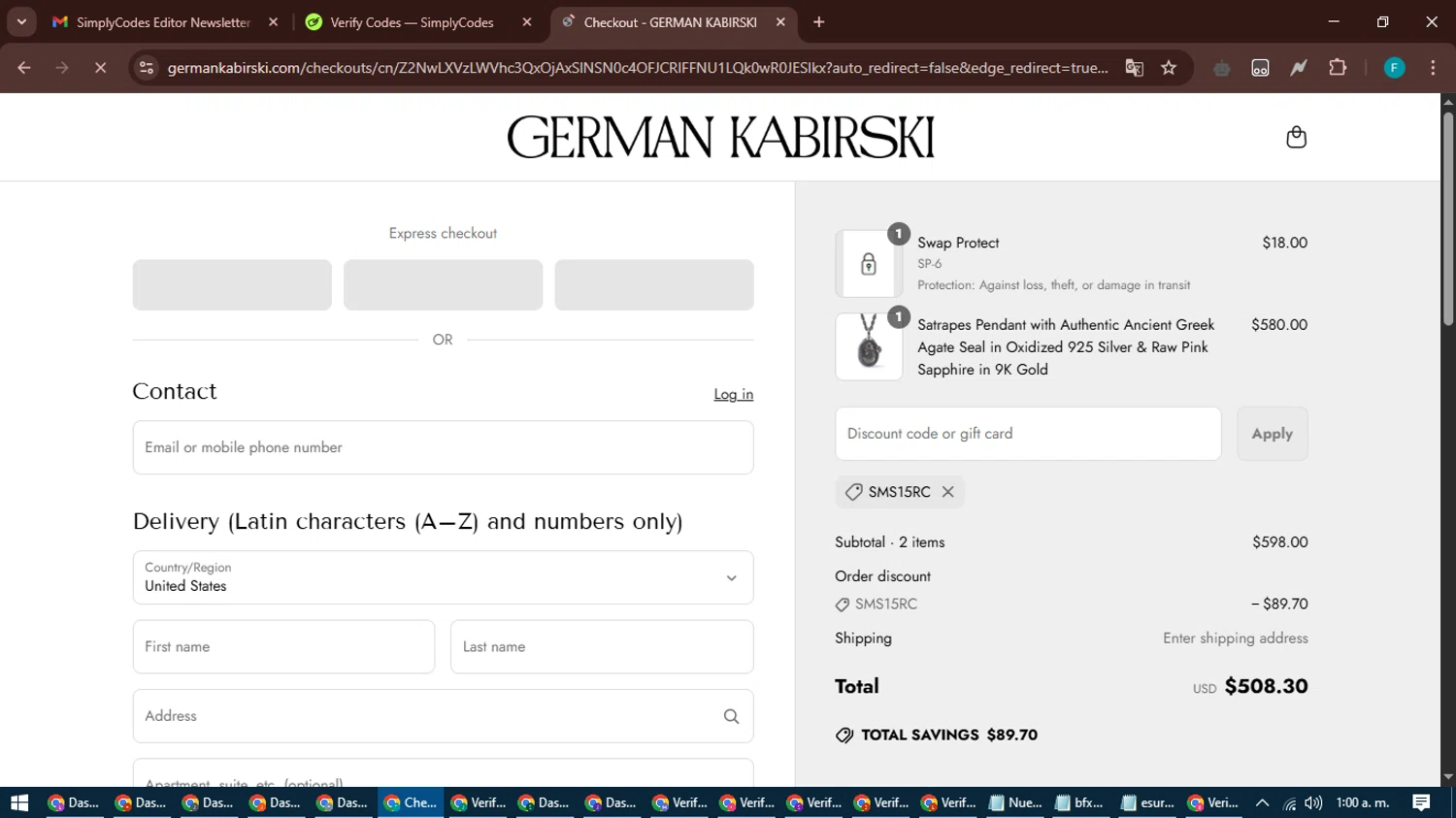Open the esur... Notepad taskbar item
1456x818 pixels.
click(1147, 802)
